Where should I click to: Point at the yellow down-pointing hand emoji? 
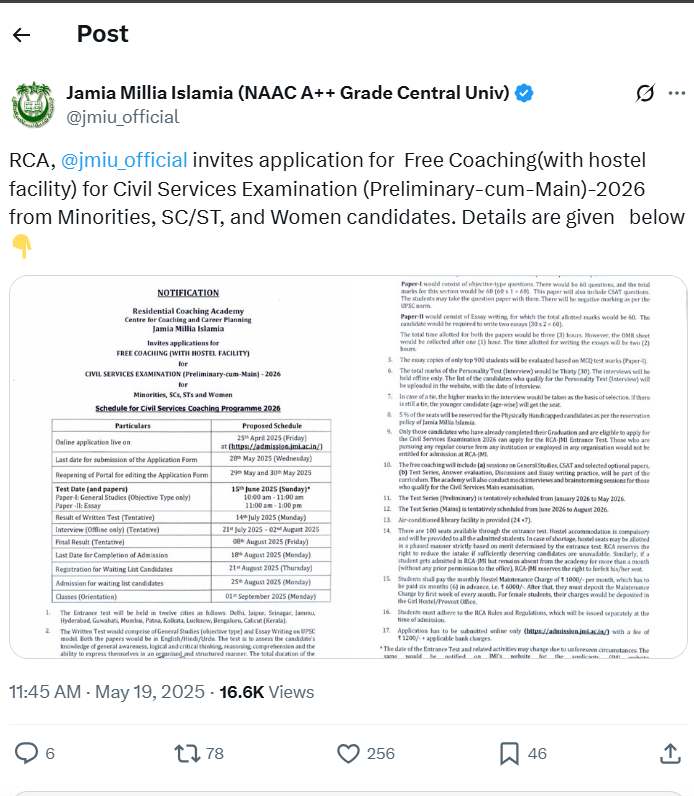coord(22,244)
